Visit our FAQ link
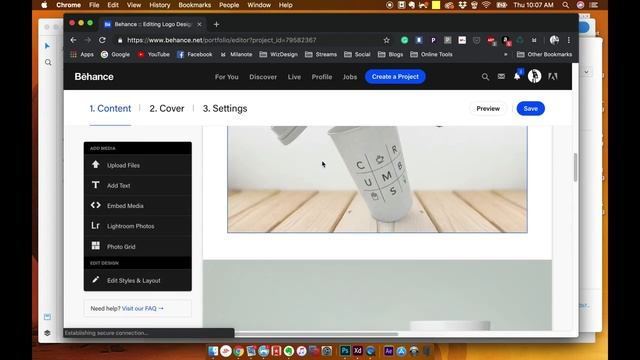 (x=142, y=309)
